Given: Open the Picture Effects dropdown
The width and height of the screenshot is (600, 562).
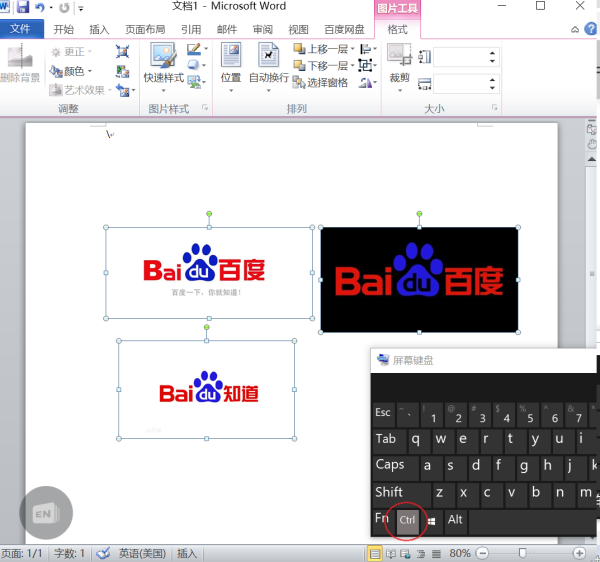Looking at the screenshot, I should pyautogui.click(x=204, y=65).
